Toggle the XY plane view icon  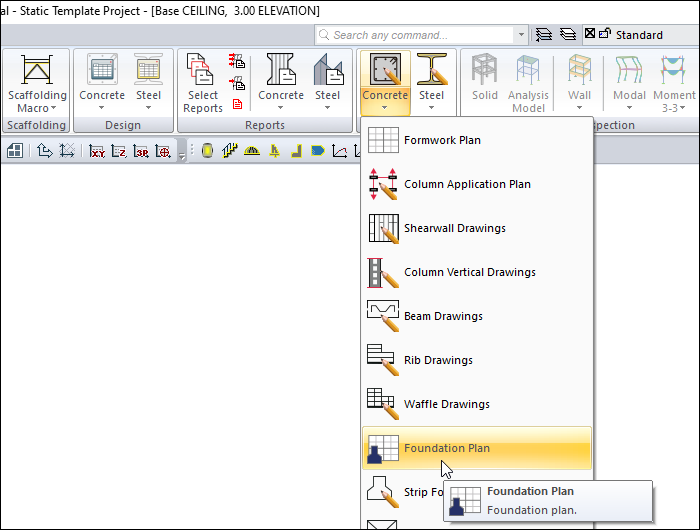pos(97,152)
